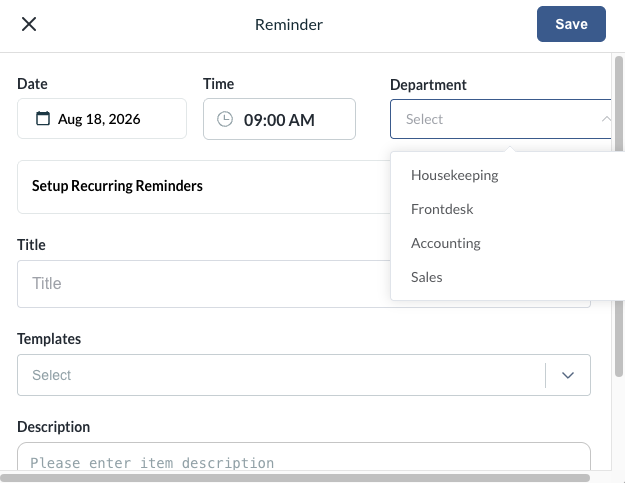Focus the Title text input

[203, 284]
